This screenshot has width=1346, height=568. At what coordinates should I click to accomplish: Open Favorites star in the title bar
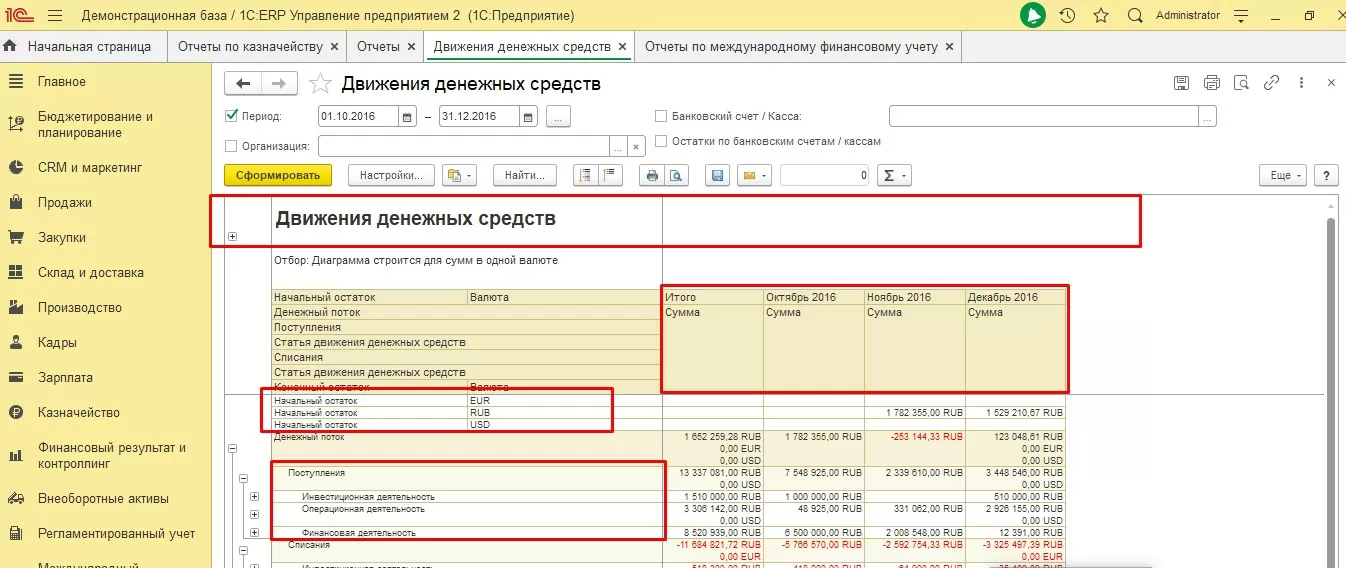[x=1101, y=16]
